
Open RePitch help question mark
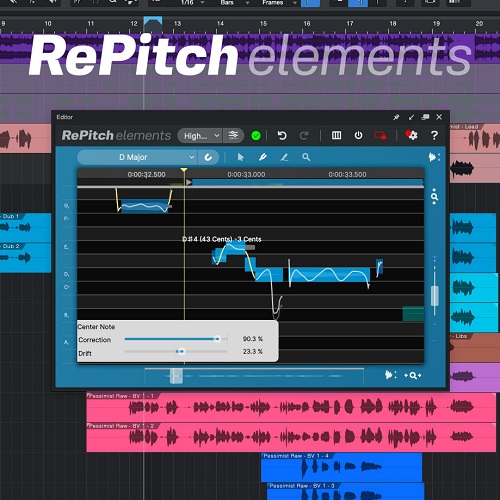tap(434, 135)
